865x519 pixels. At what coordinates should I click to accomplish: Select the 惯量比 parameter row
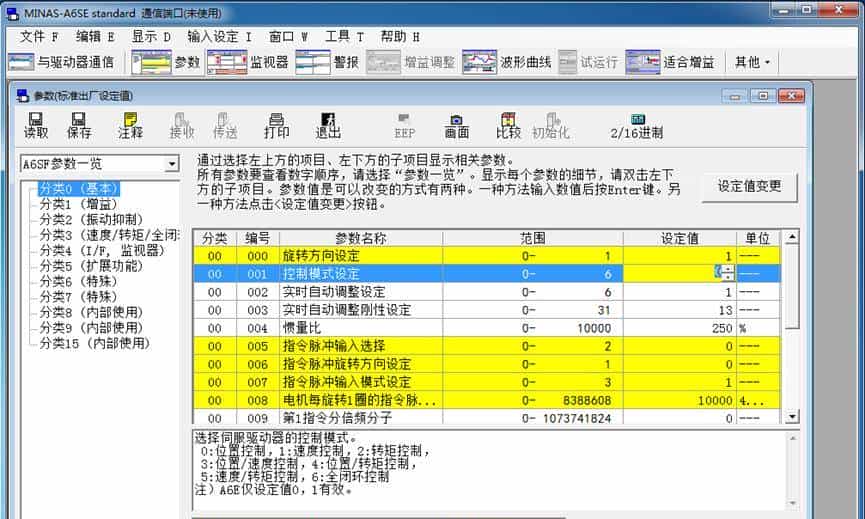pos(487,328)
